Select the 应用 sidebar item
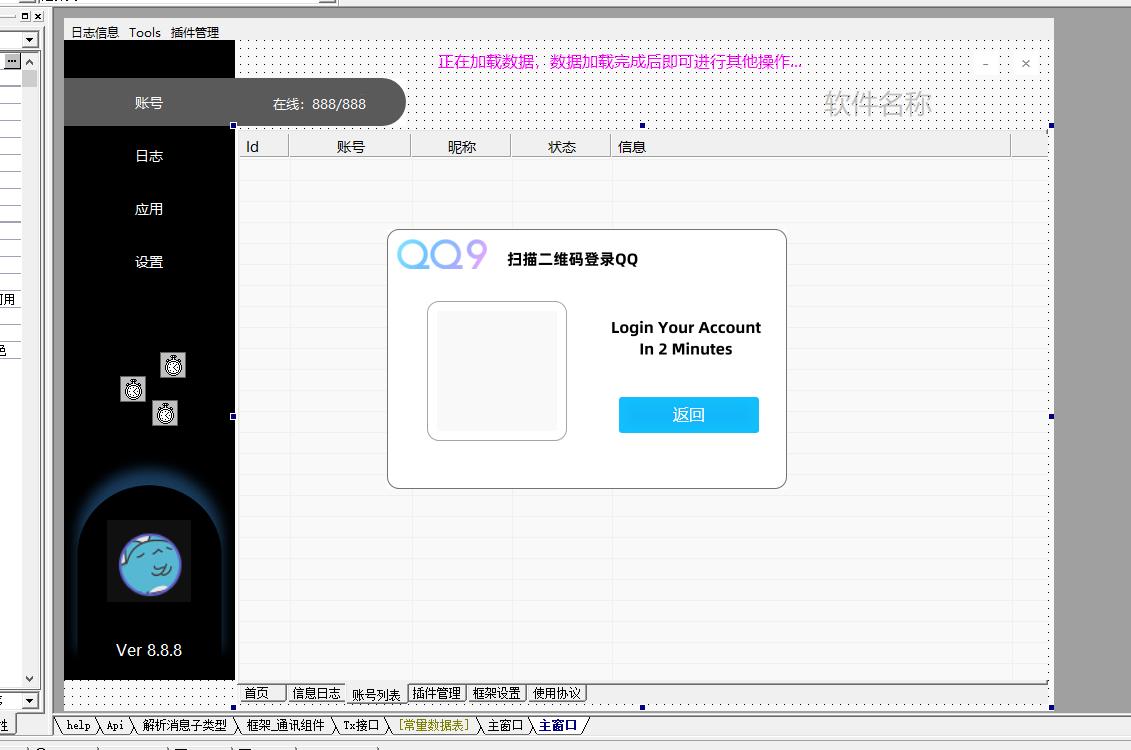1131x750 pixels. coord(149,209)
